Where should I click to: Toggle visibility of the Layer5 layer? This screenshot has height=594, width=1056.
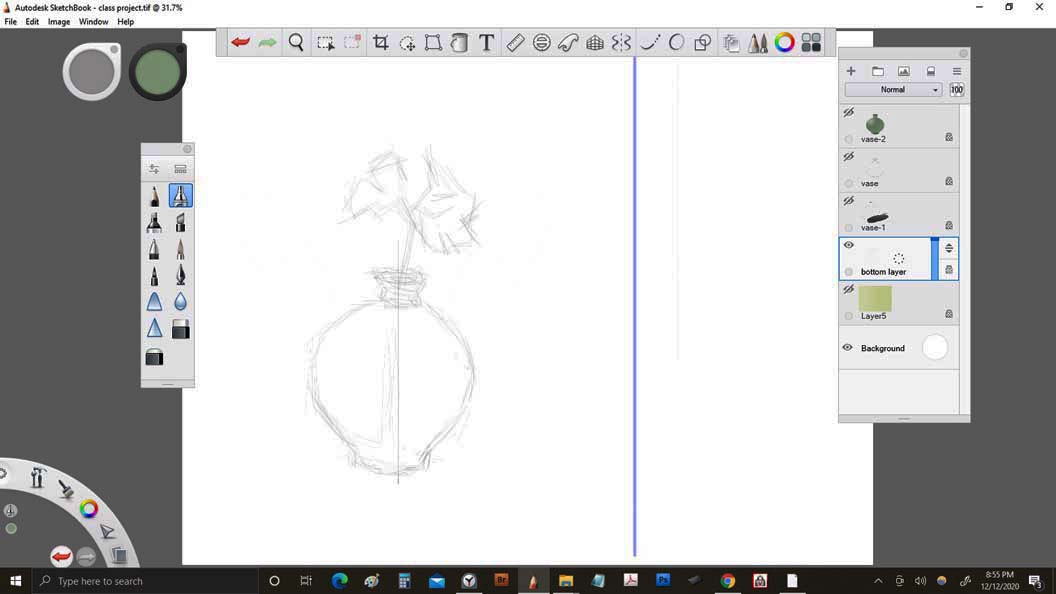[x=848, y=289]
